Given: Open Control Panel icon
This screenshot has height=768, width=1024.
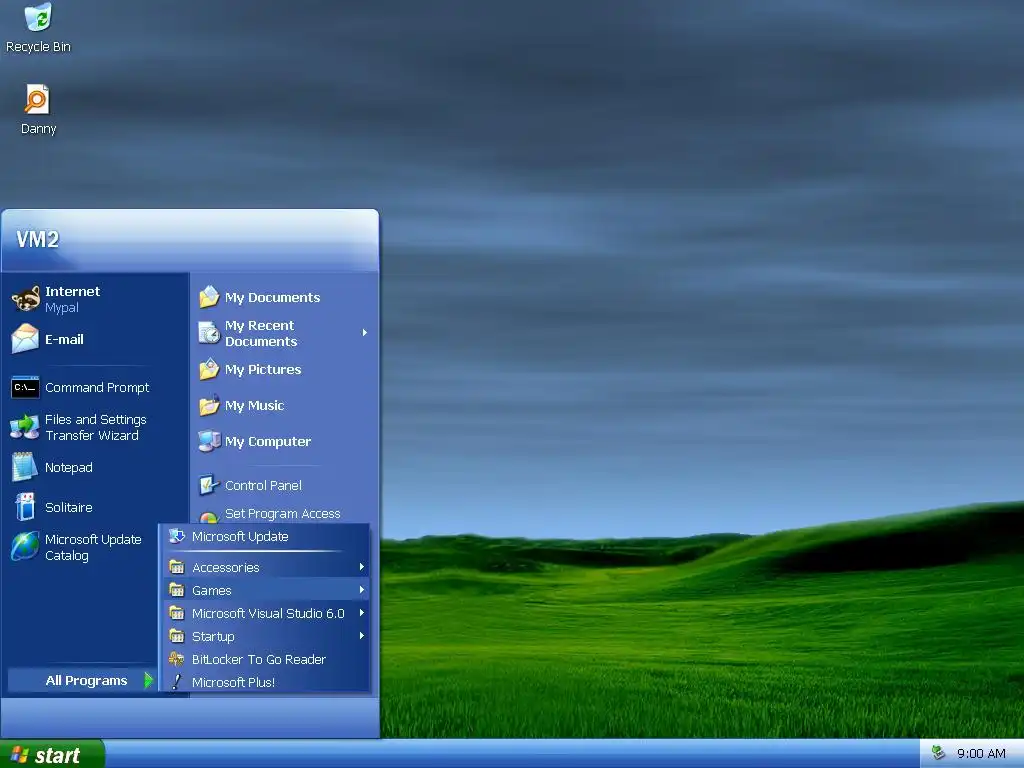Looking at the screenshot, I should pyautogui.click(x=209, y=485).
